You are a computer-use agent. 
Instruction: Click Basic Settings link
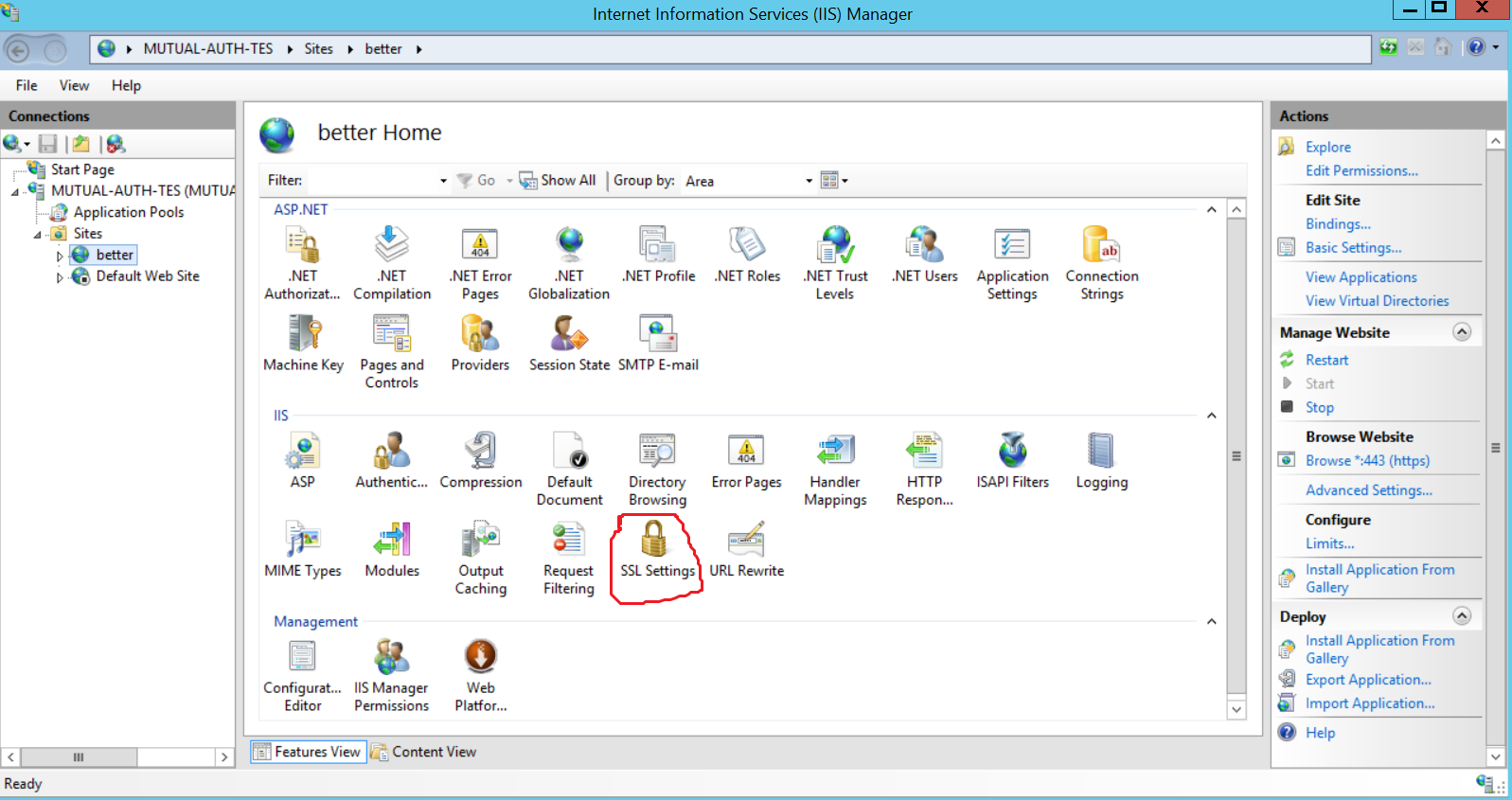[1353, 247]
